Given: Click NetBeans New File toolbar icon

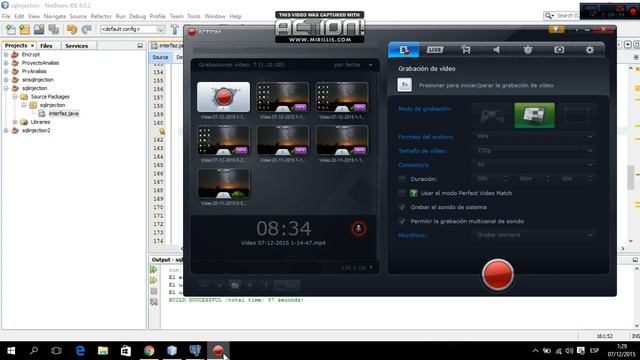Looking at the screenshot, I should pos(11,29).
